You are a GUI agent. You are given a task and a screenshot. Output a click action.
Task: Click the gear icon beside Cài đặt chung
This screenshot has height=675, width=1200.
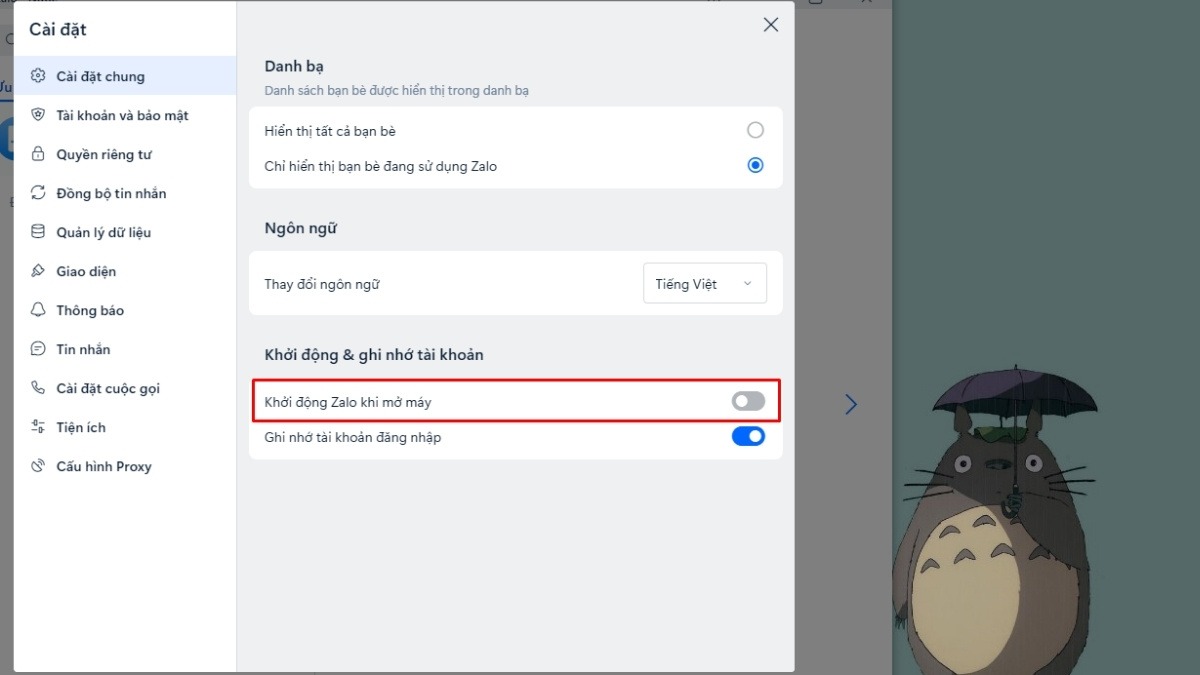pyautogui.click(x=38, y=76)
